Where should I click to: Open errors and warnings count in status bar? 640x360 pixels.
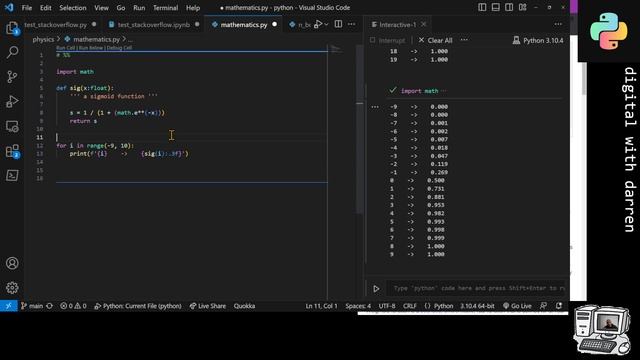tap(73, 306)
